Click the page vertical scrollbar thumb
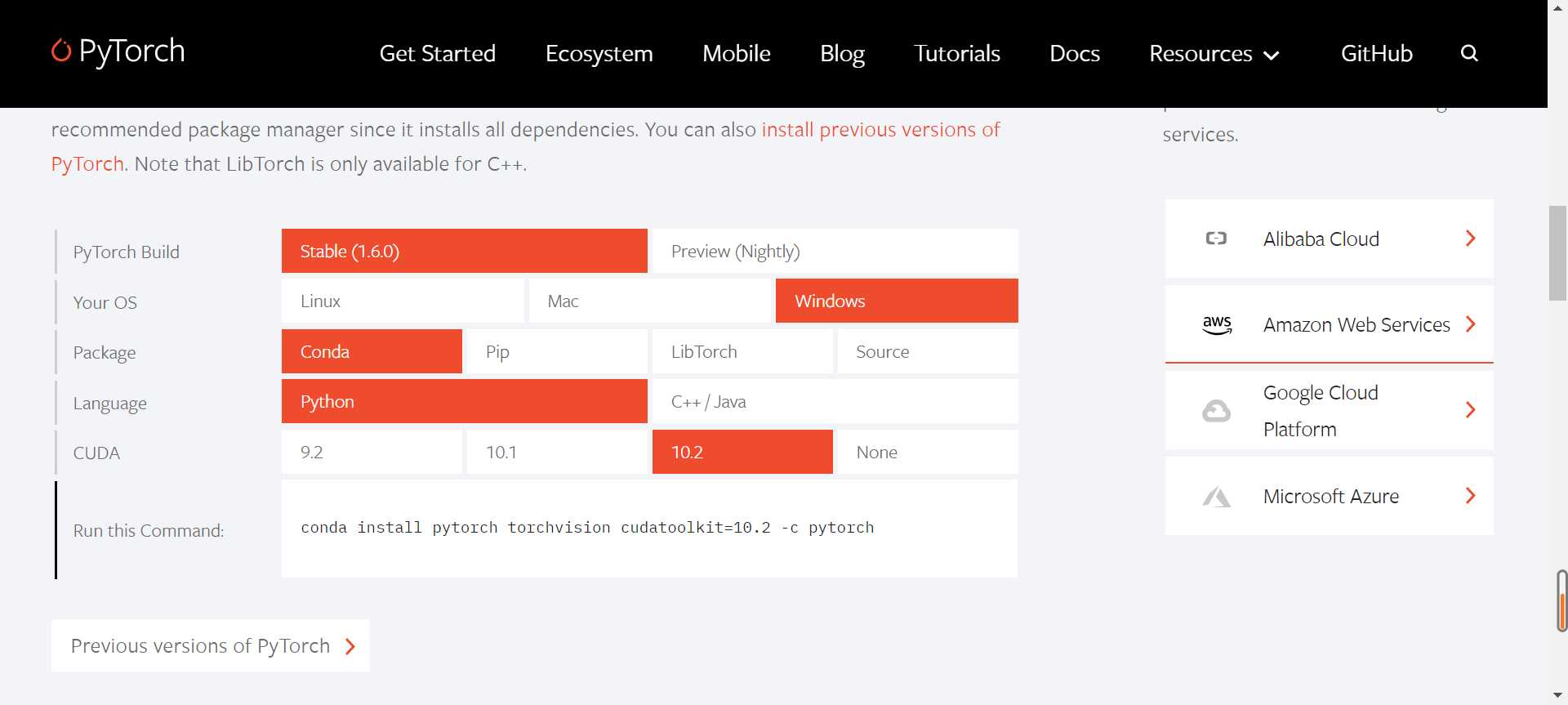Image resolution: width=1568 pixels, height=705 pixels. [1557, 253]
